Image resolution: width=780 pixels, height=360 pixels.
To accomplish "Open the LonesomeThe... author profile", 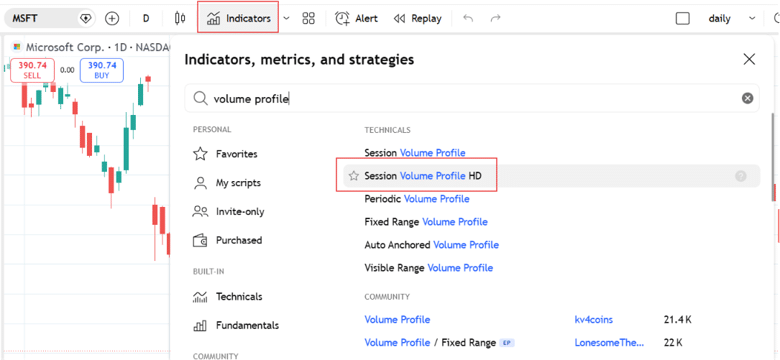I will (609, 343).
